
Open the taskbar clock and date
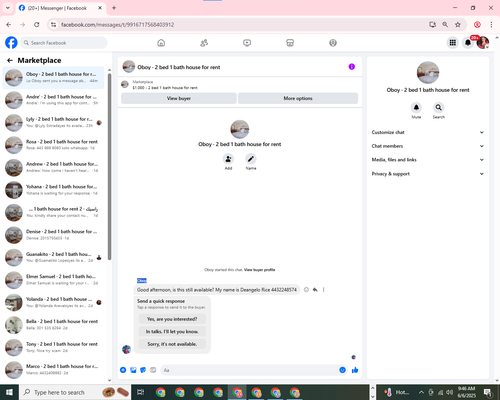pyautogui.click(x=466, y=392)
